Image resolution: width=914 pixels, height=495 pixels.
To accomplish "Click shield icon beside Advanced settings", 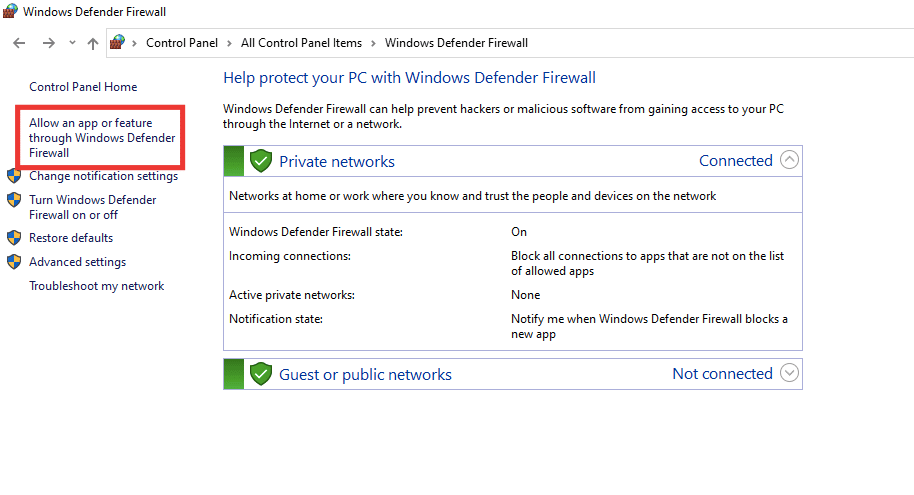I will coord(14,262).
